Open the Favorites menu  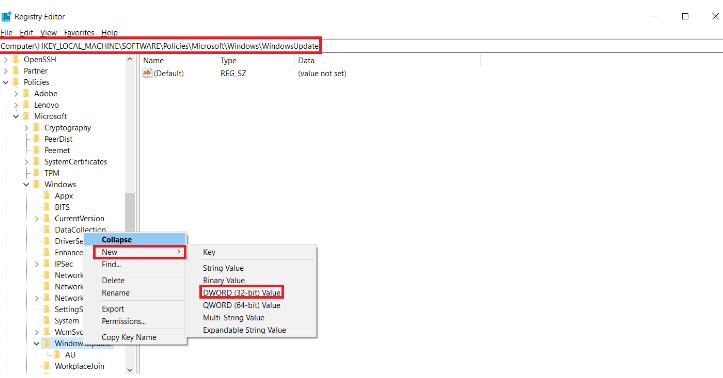79,32
